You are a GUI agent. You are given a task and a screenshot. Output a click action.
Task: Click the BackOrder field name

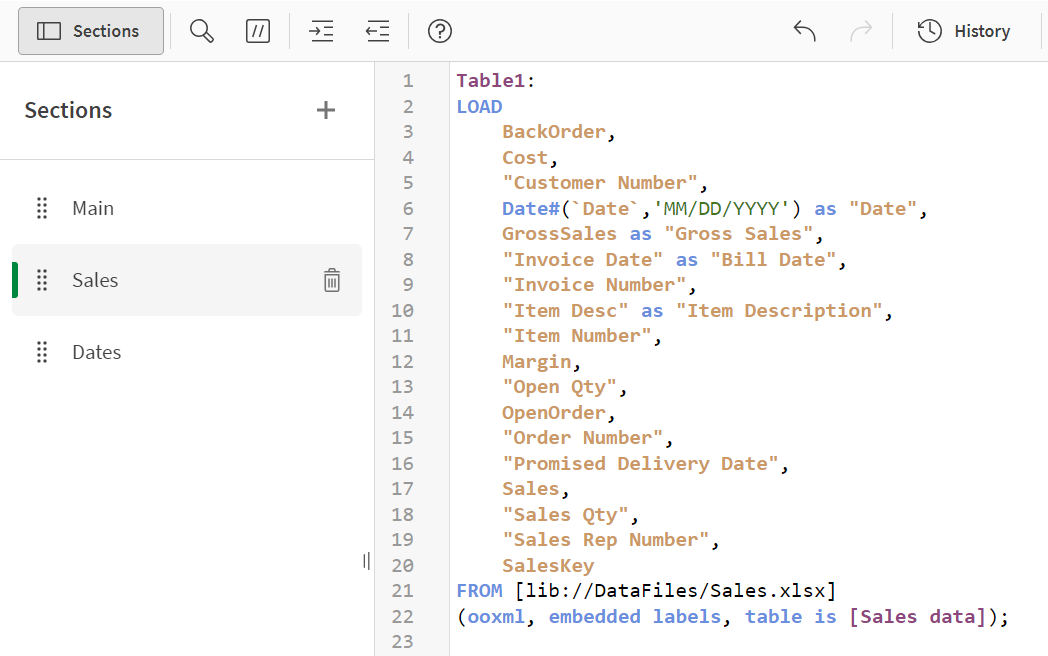click(553, 132)
